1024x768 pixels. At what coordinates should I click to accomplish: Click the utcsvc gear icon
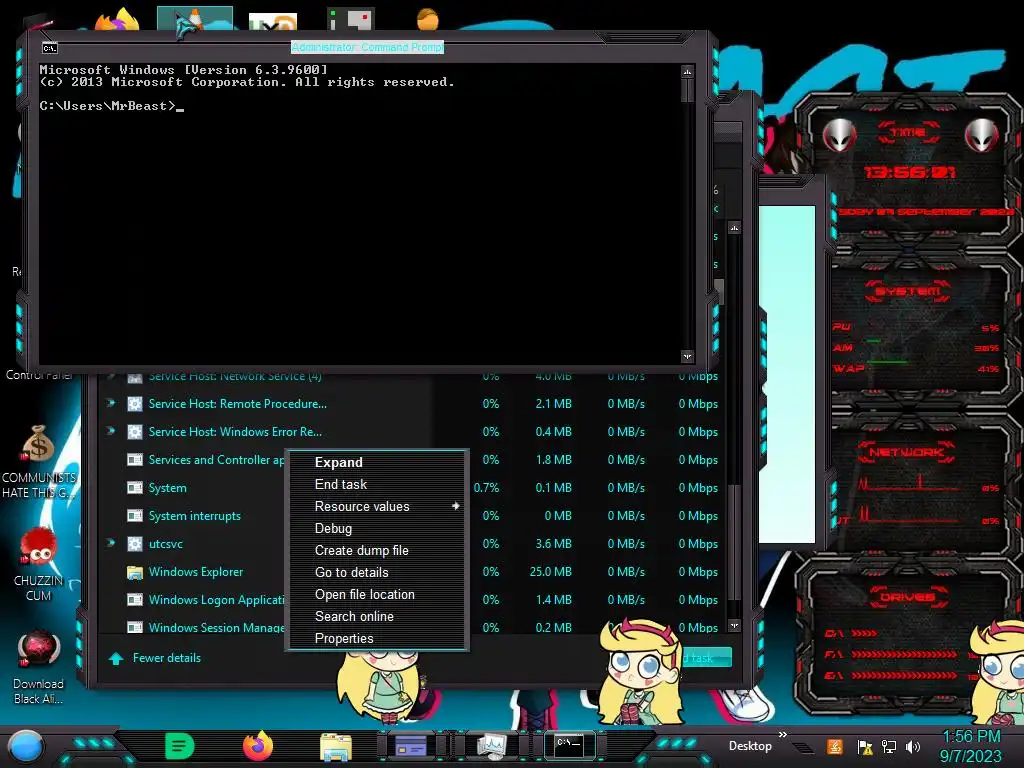coord(135,544)
